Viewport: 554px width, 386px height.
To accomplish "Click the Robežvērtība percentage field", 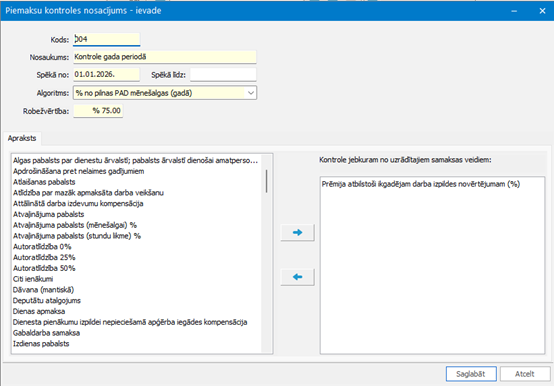I will pyautogui.click(x=98, y=111).
